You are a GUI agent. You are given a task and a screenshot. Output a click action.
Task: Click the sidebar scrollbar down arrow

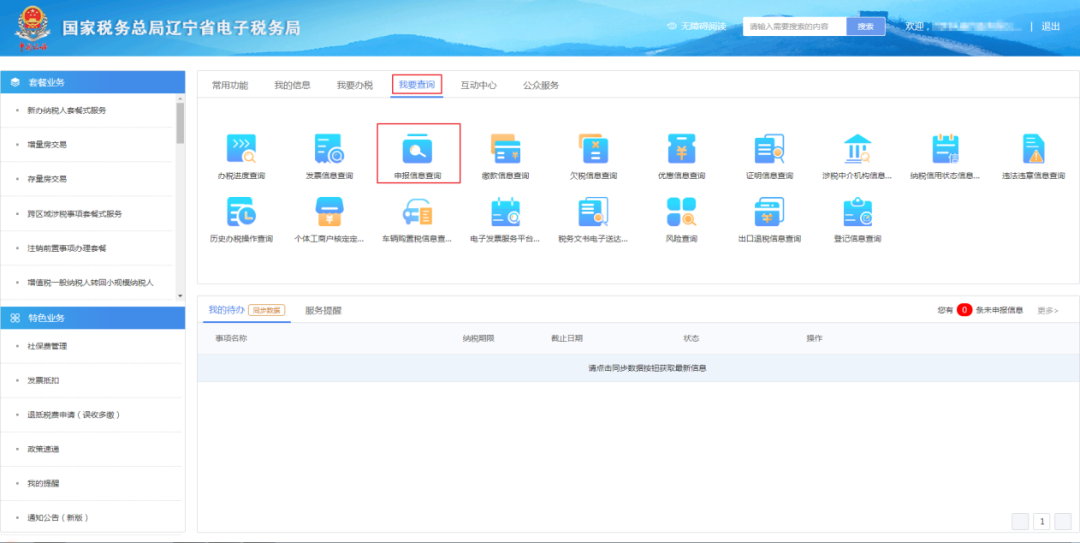180,296
